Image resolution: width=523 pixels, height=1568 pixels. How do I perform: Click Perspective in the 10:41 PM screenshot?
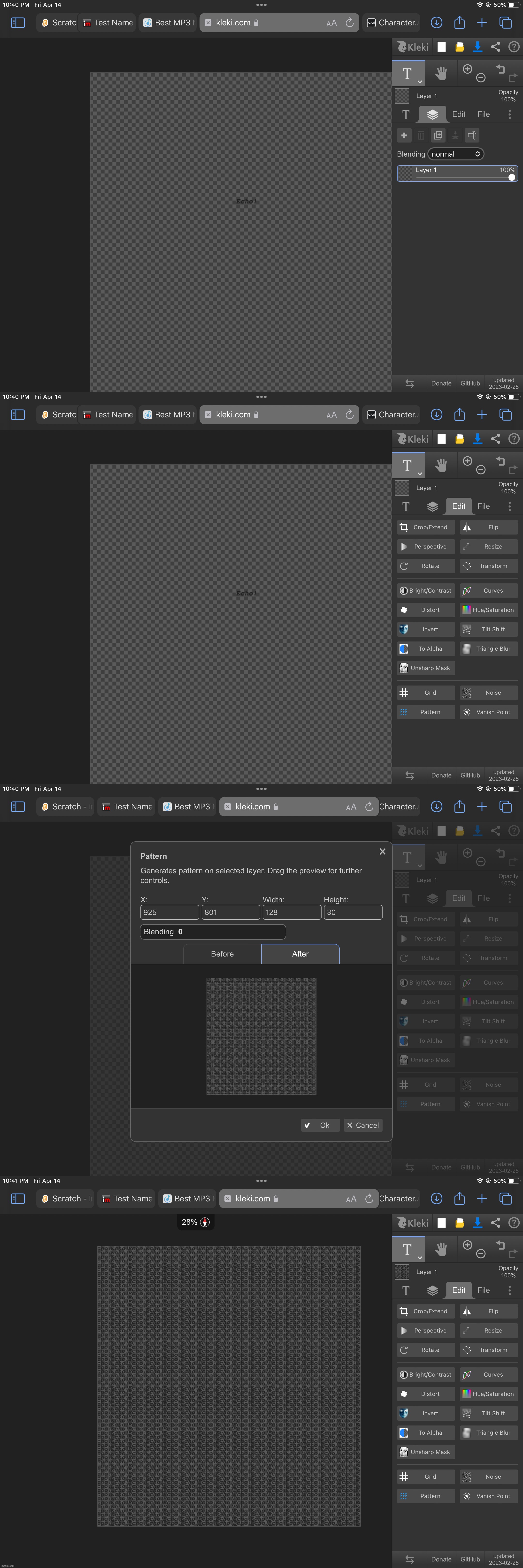426,1331
